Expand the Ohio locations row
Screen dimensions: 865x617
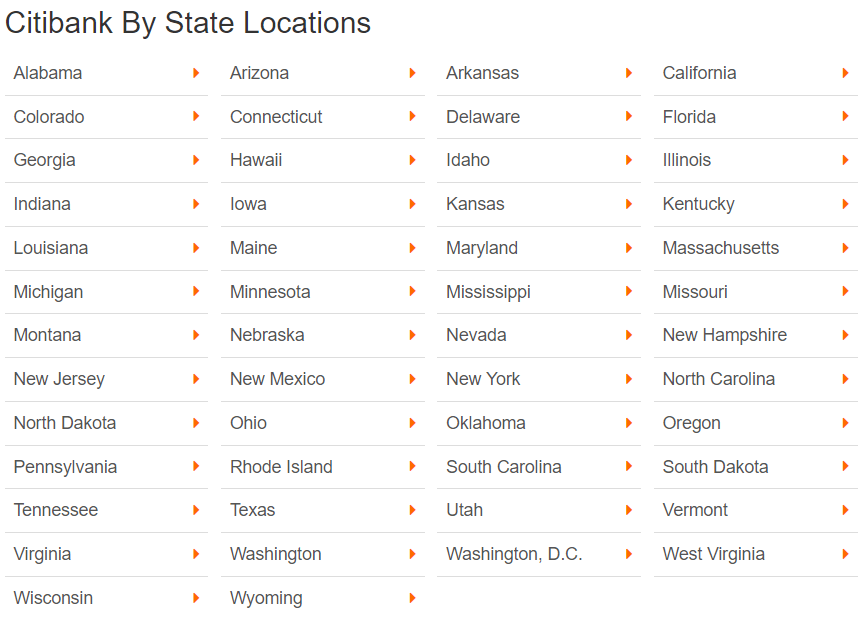(248, 423)
